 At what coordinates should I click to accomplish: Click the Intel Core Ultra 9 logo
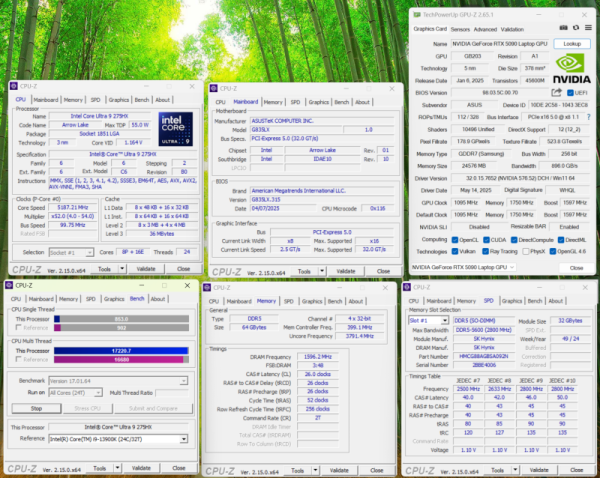(x=176, y=129)
